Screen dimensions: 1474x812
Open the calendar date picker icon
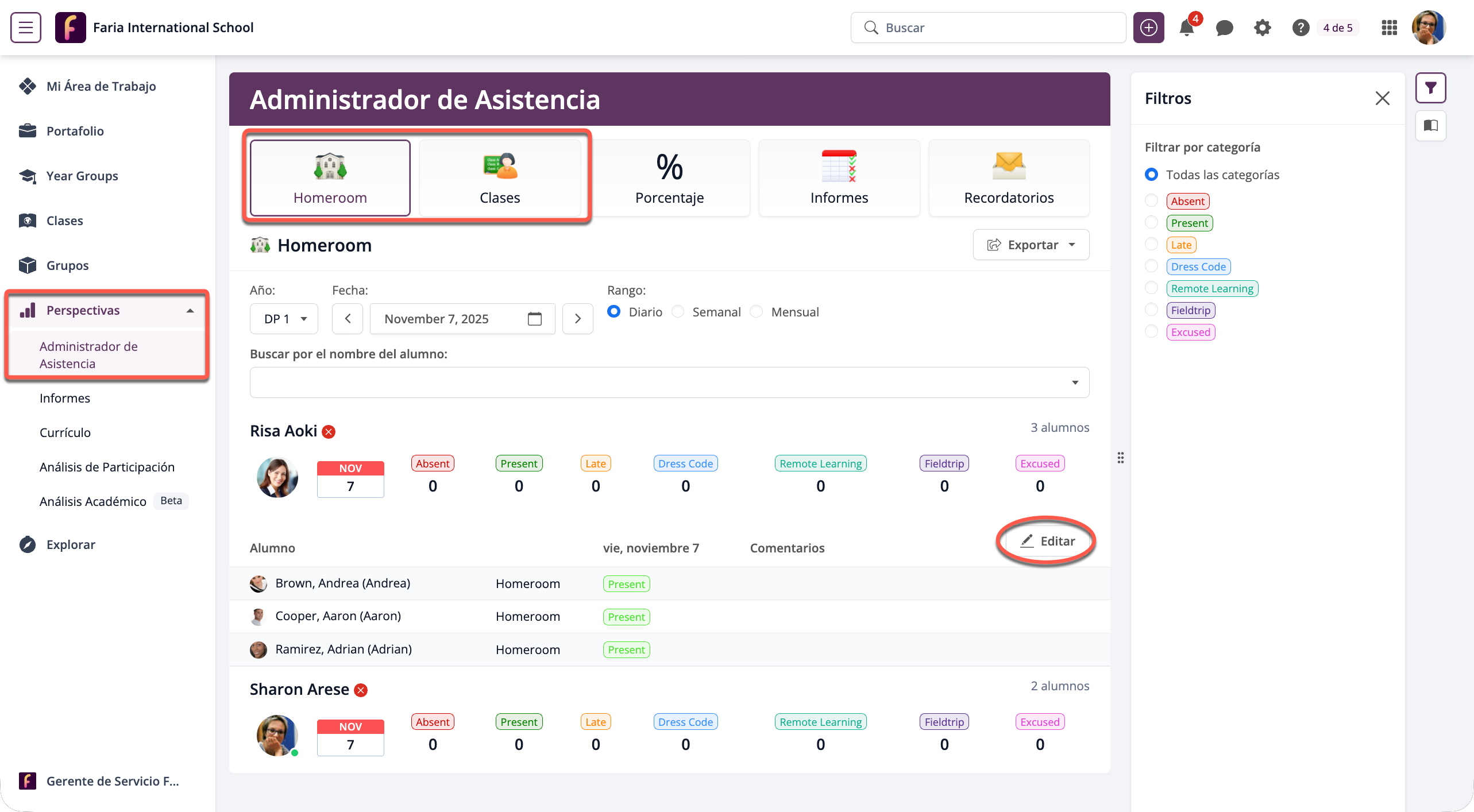click(x=534, y=319)
